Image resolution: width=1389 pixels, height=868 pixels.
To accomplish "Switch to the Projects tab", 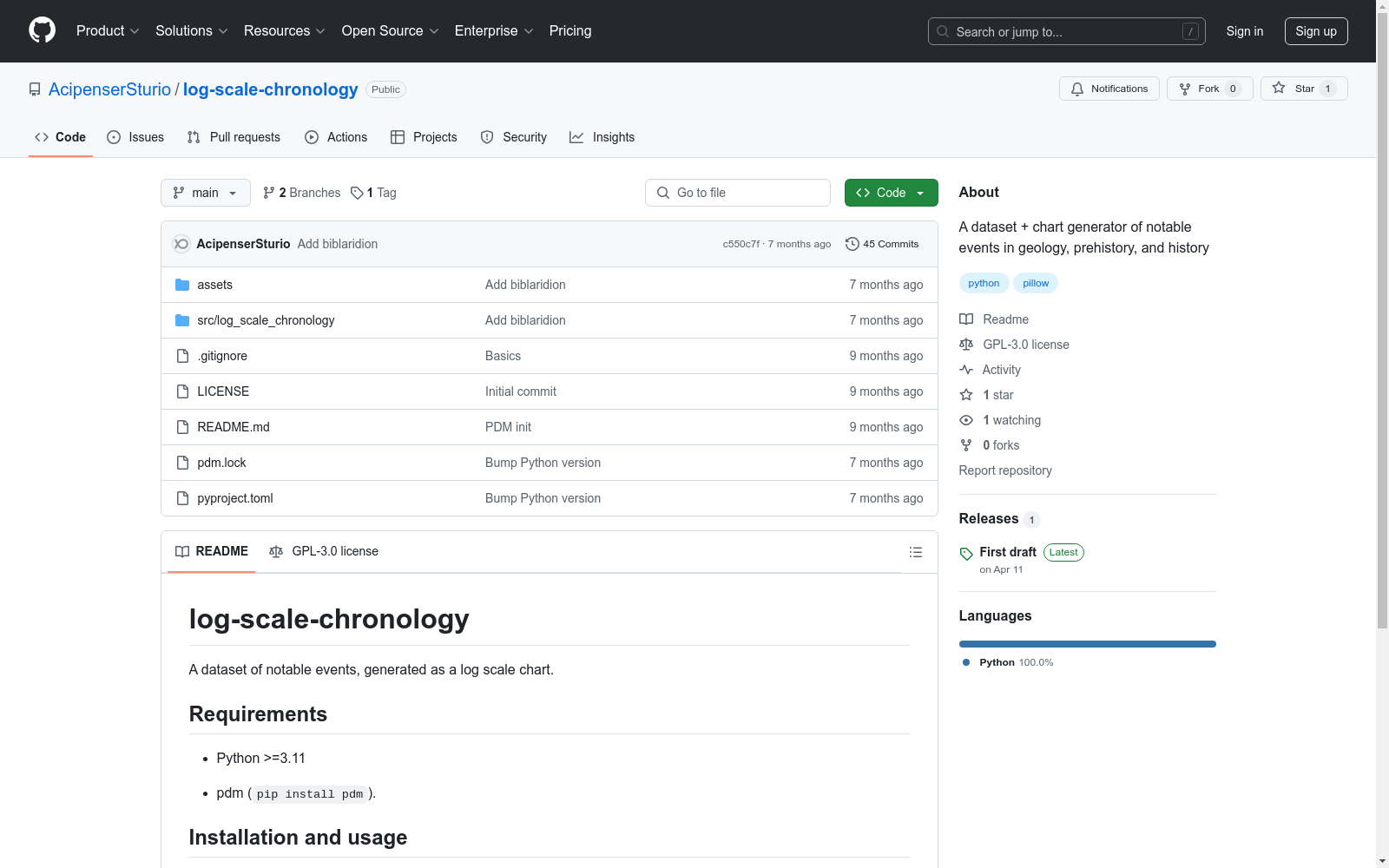I will tap(424, 137).
